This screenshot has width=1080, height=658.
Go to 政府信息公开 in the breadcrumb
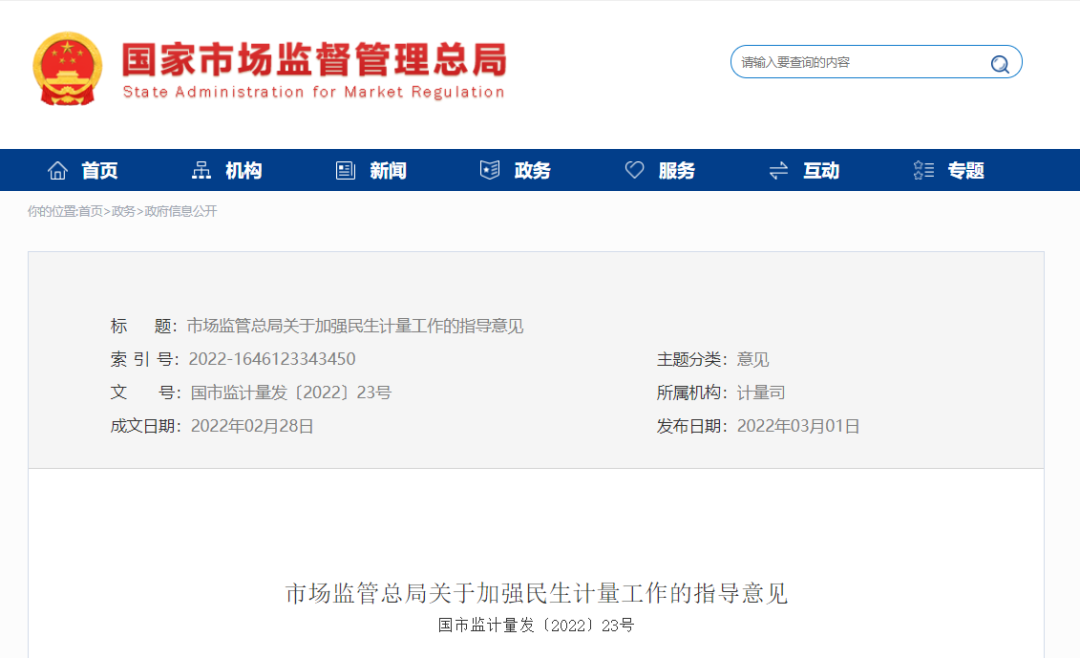[180, 212]
